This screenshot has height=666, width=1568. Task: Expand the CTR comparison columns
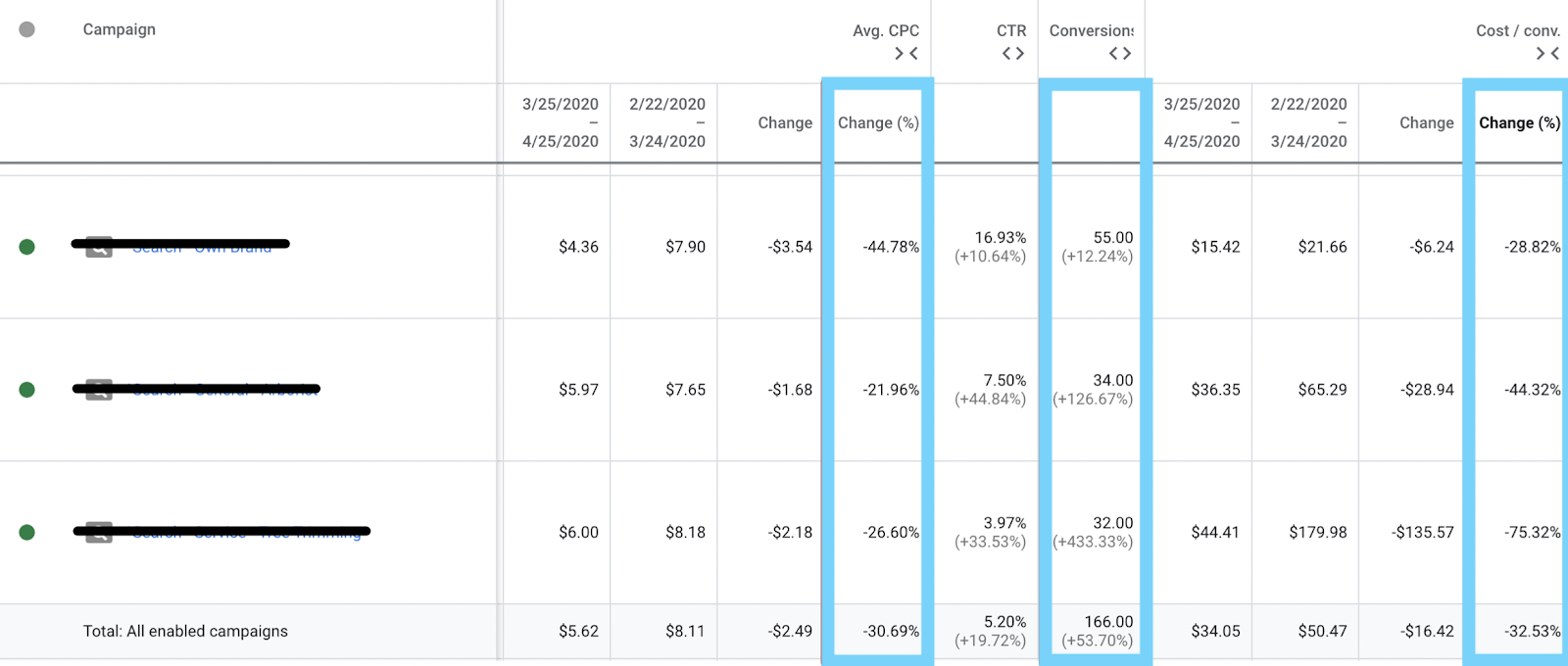(1012, 54)
